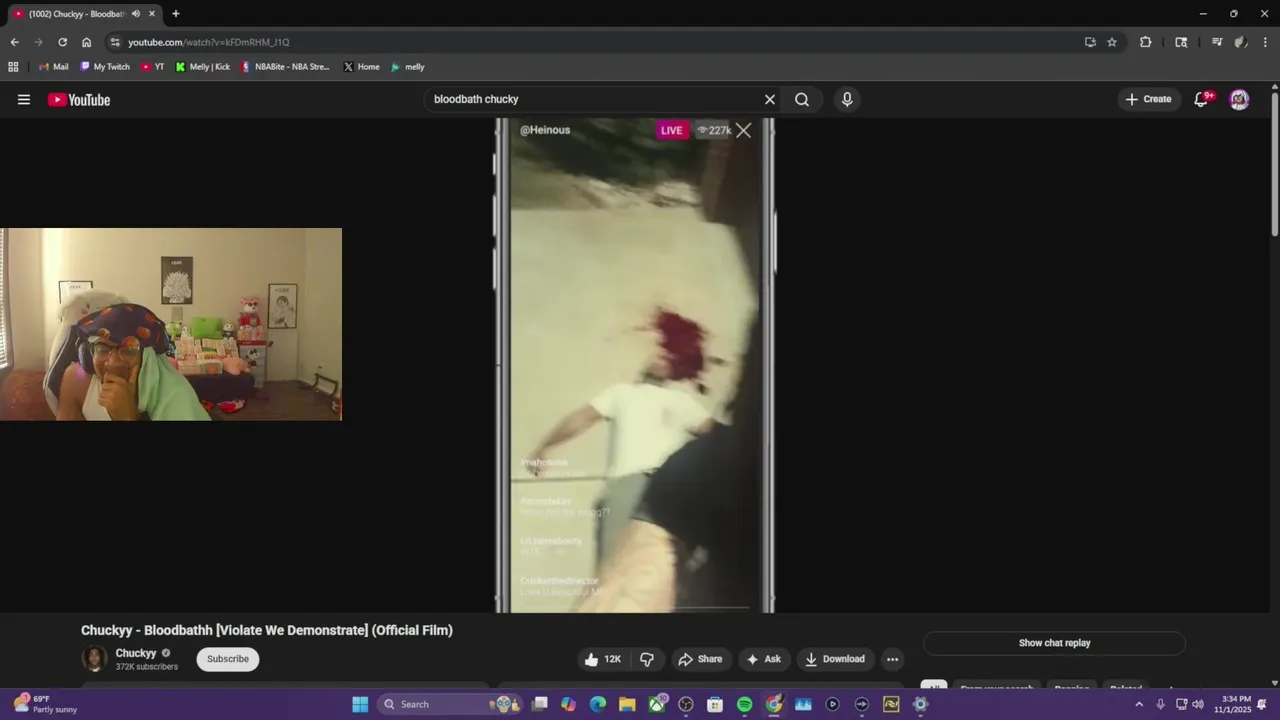Open the YouTube hamburger guide menu

click(x=24, y=99)
